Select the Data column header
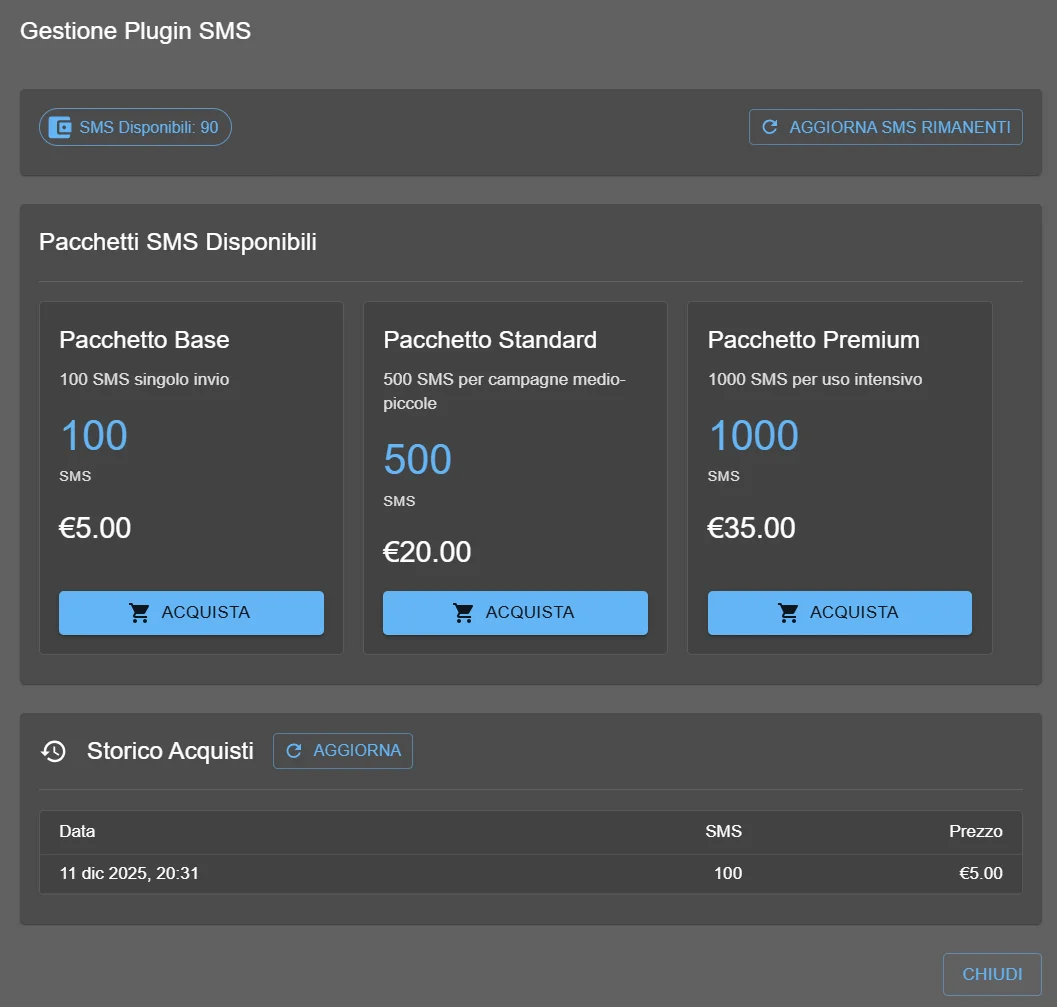 (77, 831)
